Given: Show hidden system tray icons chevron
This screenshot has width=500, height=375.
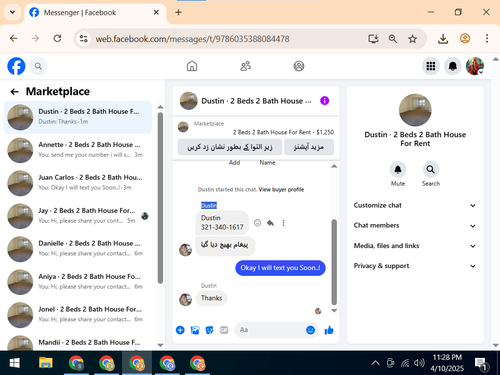Looking at the screenshot, I should coord(375,363).
